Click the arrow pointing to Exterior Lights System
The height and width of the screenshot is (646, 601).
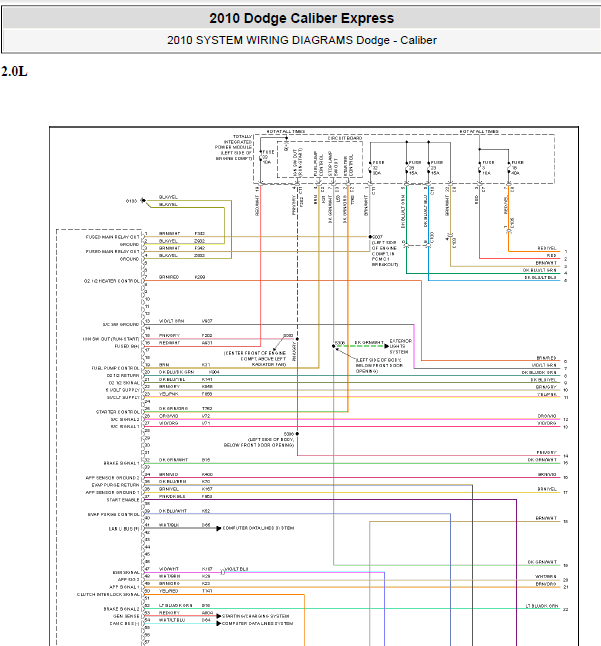click(386, 346)
